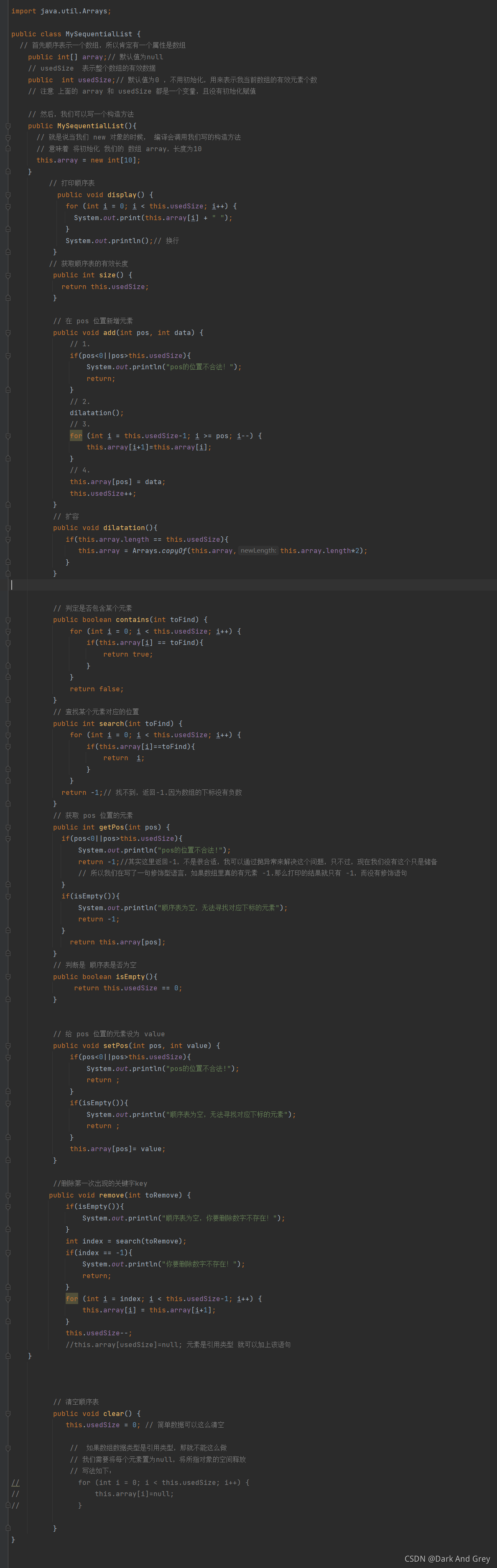The image size is (497, 1568).
Task: Click the 'if(index == -1){' condition
Action: click(99, 1253)
